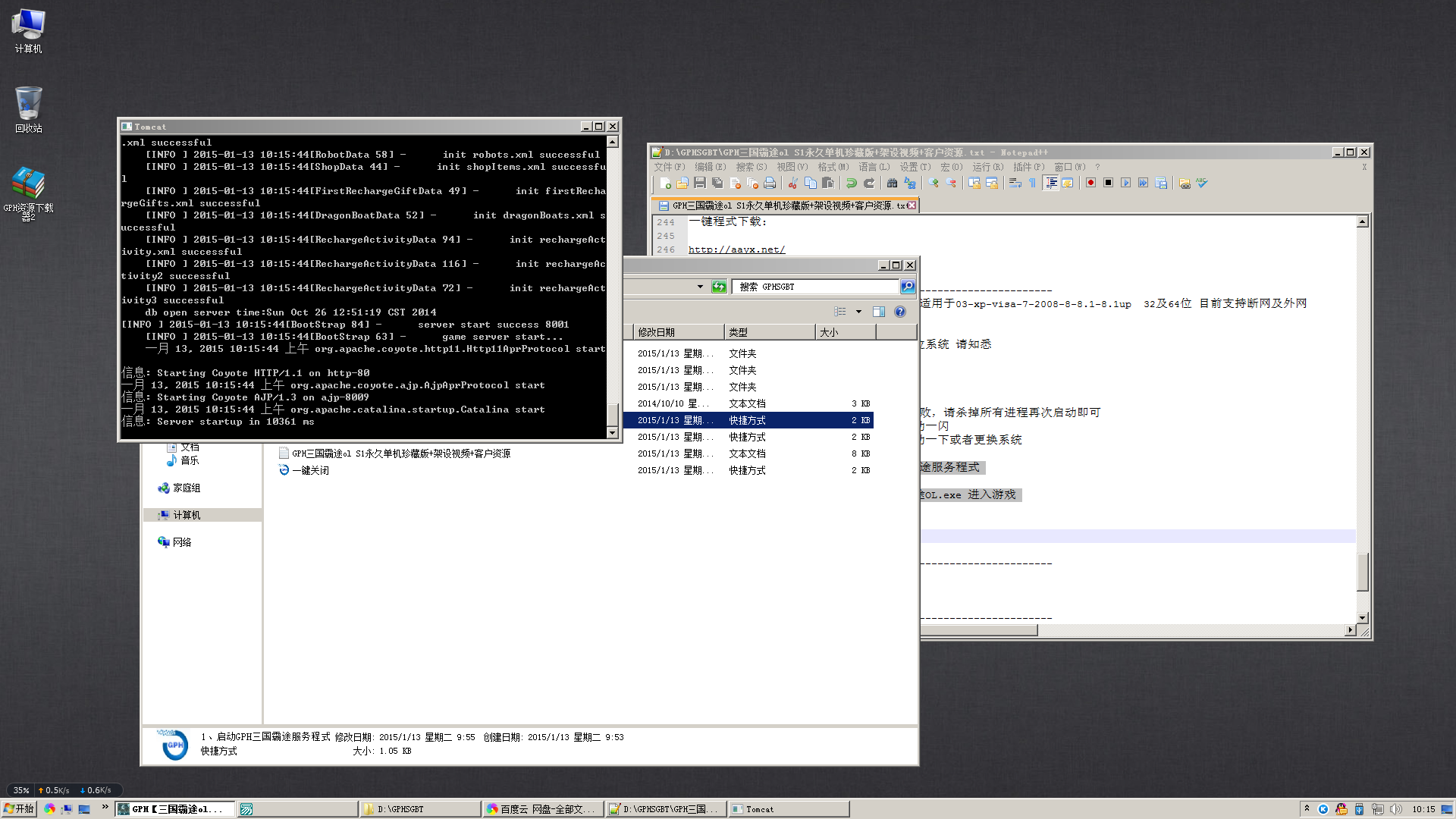The width and height of the screenshot is (1456, 819).
Task: Expand hidden system tray icons arrow
Action: point(1307,808)
